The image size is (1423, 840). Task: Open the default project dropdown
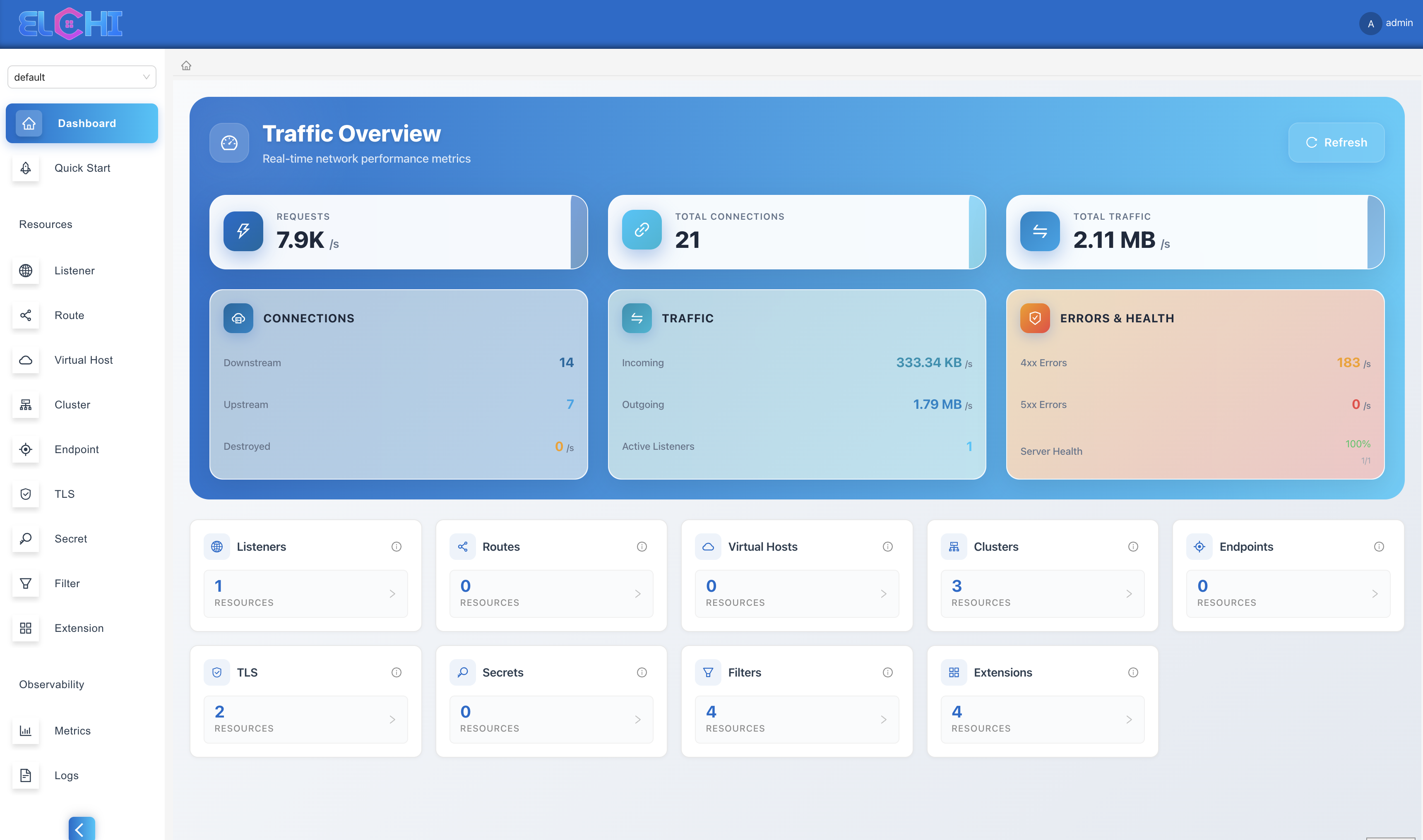(82, 77)
